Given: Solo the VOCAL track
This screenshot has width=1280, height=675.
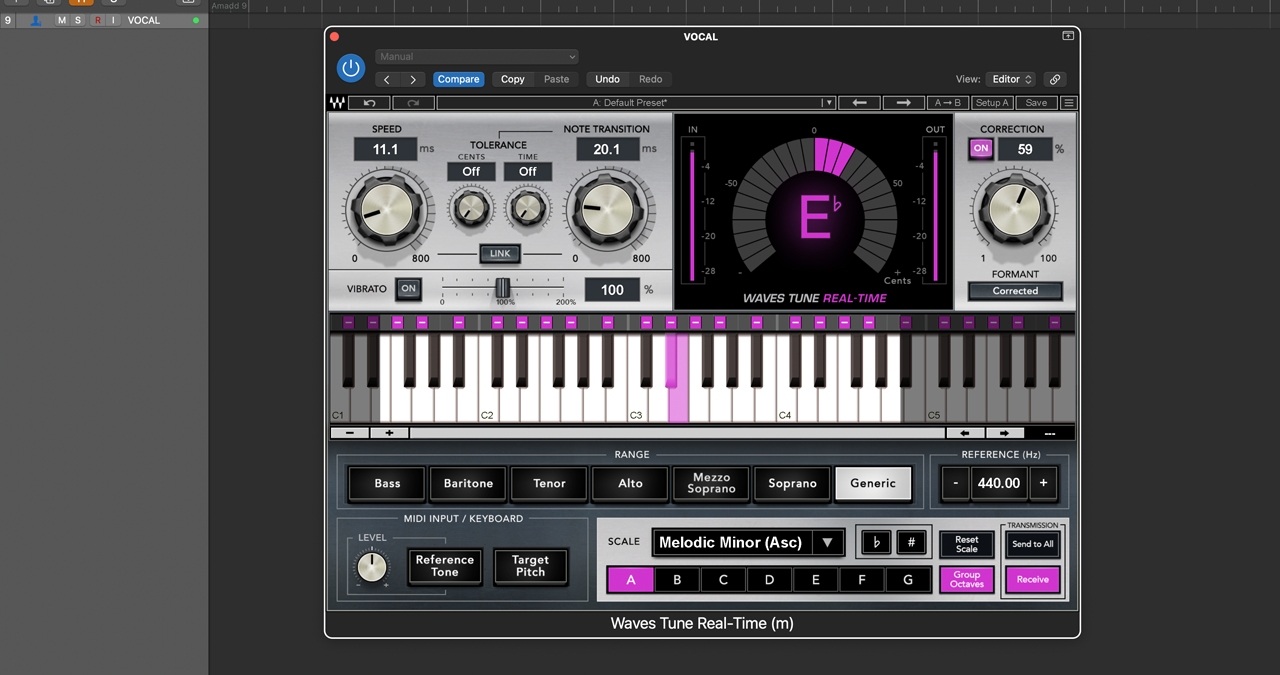Looking at the screenshot, I should point(78,20).
